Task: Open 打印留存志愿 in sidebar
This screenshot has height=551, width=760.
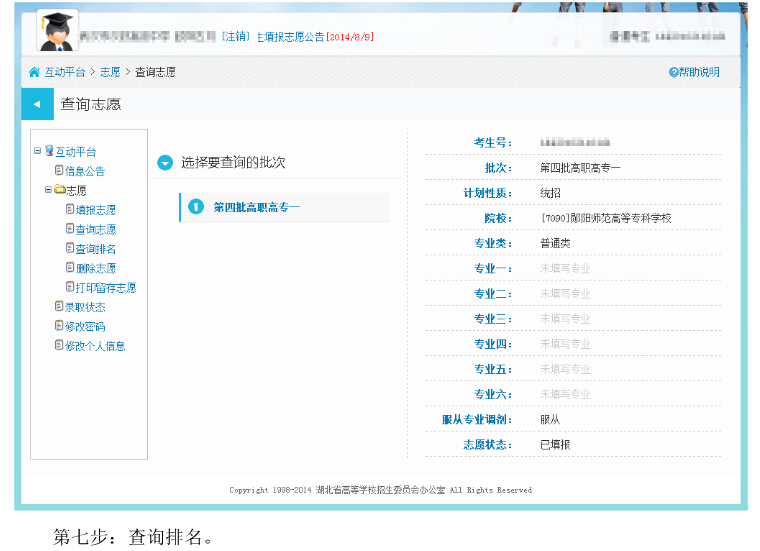Action: pyautogui.click(x=105, y=288)
